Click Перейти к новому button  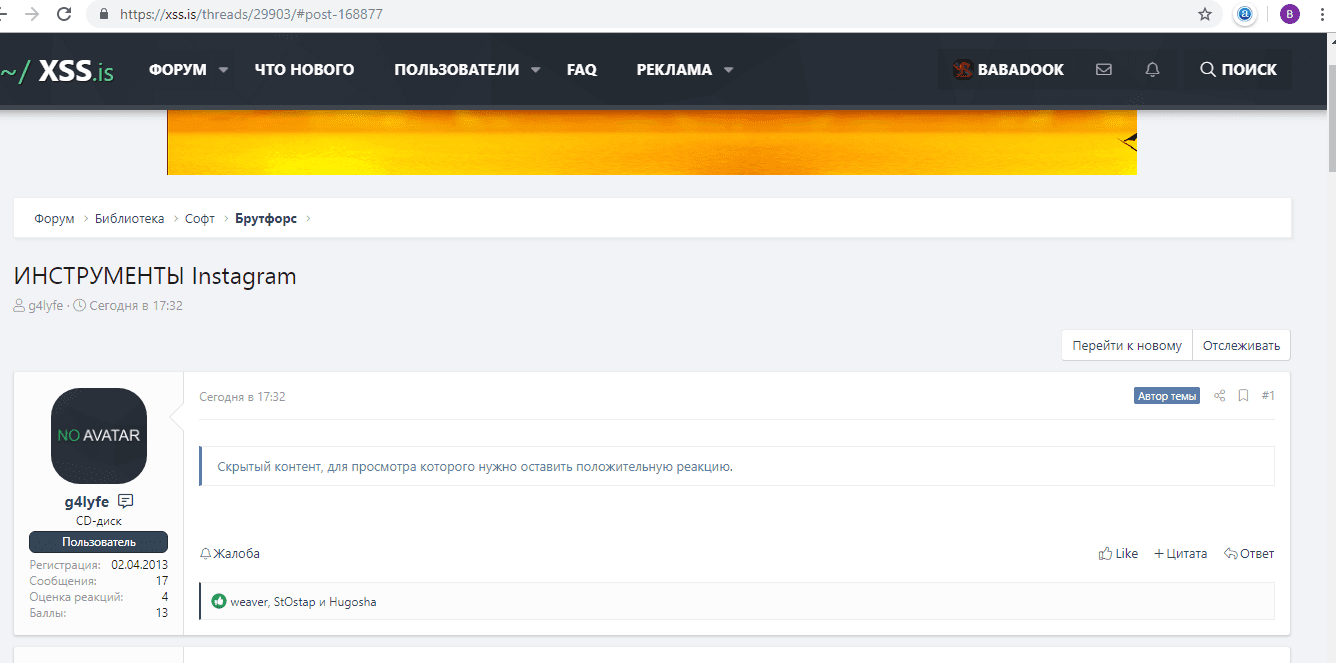(x=1127, y=345)
